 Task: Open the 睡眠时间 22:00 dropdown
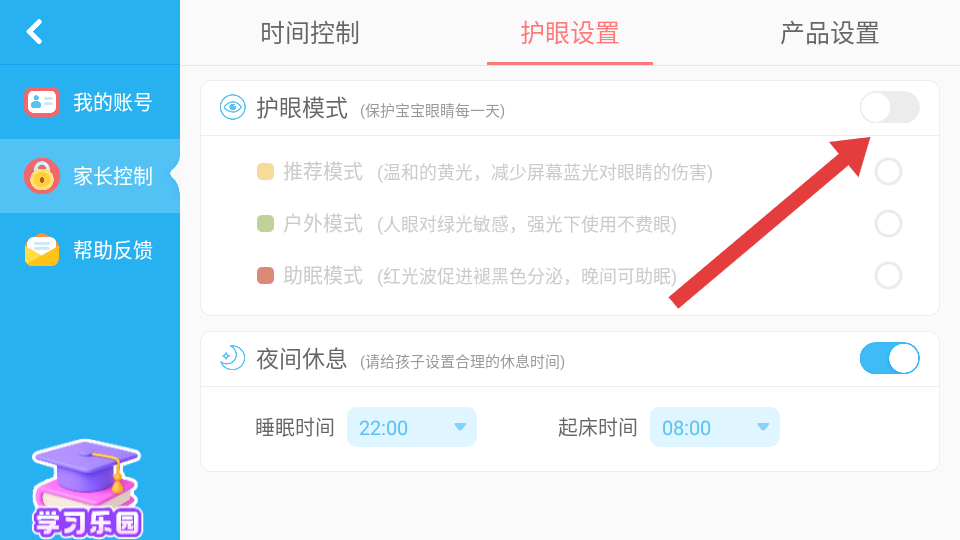[x=412, y=427]
